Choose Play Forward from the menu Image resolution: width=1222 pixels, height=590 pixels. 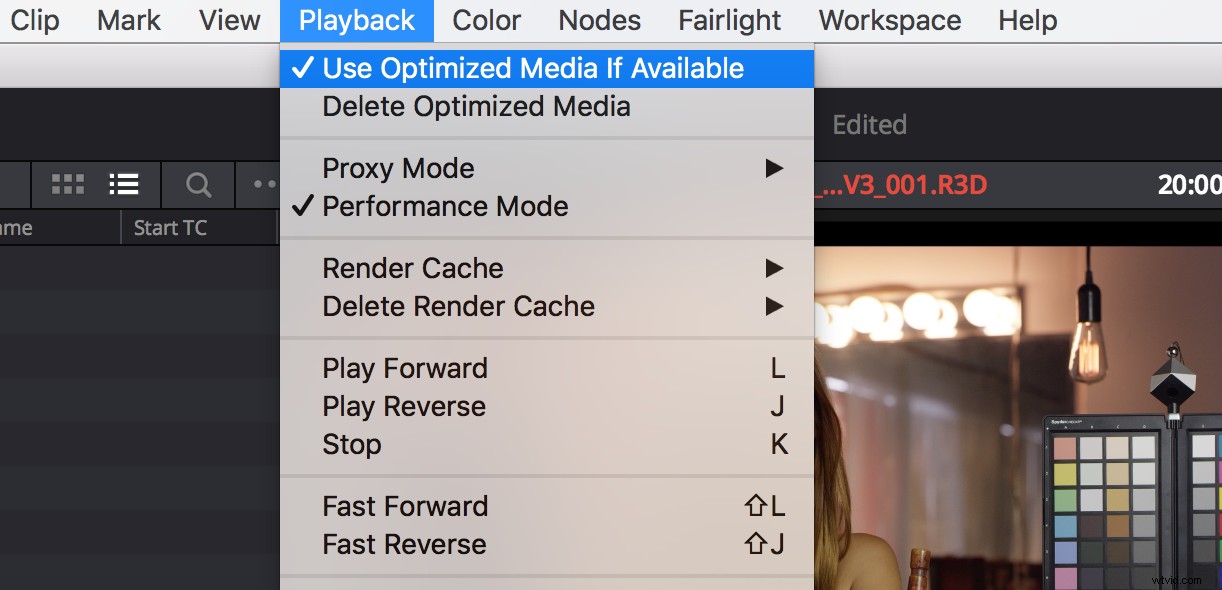[x=405, y=368]
